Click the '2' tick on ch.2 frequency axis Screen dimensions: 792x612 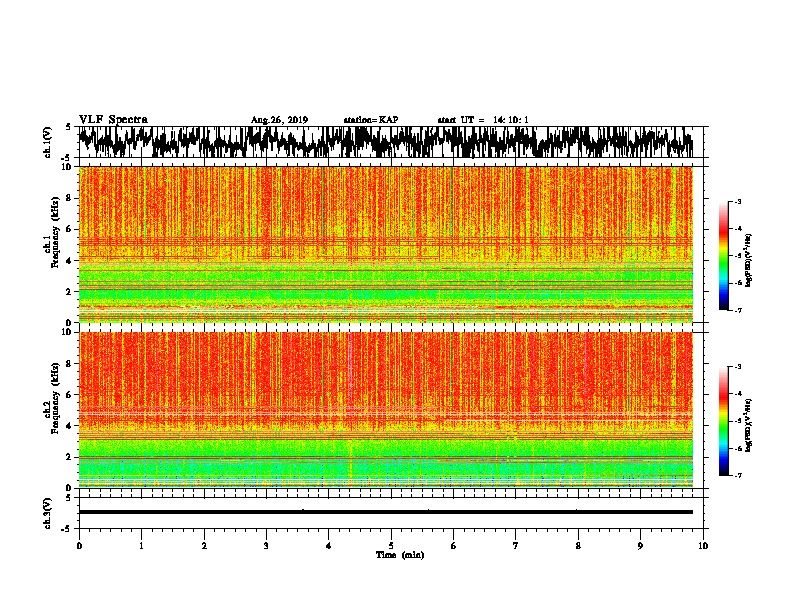[69, 457]
